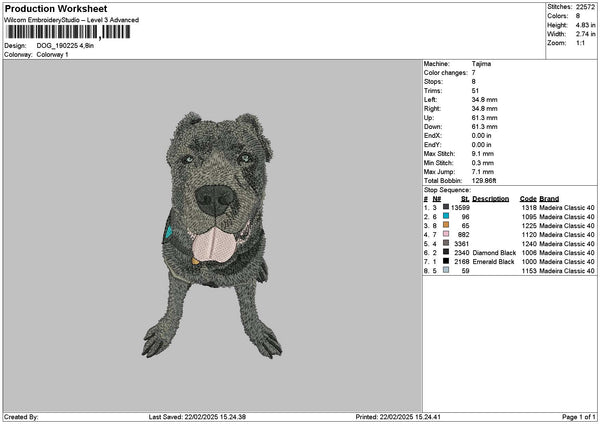Image resolution: width=600 pixels, height=424 pixels.
Task: Click the teal color swatch in stop 2
Action: [x=446, y=215]
